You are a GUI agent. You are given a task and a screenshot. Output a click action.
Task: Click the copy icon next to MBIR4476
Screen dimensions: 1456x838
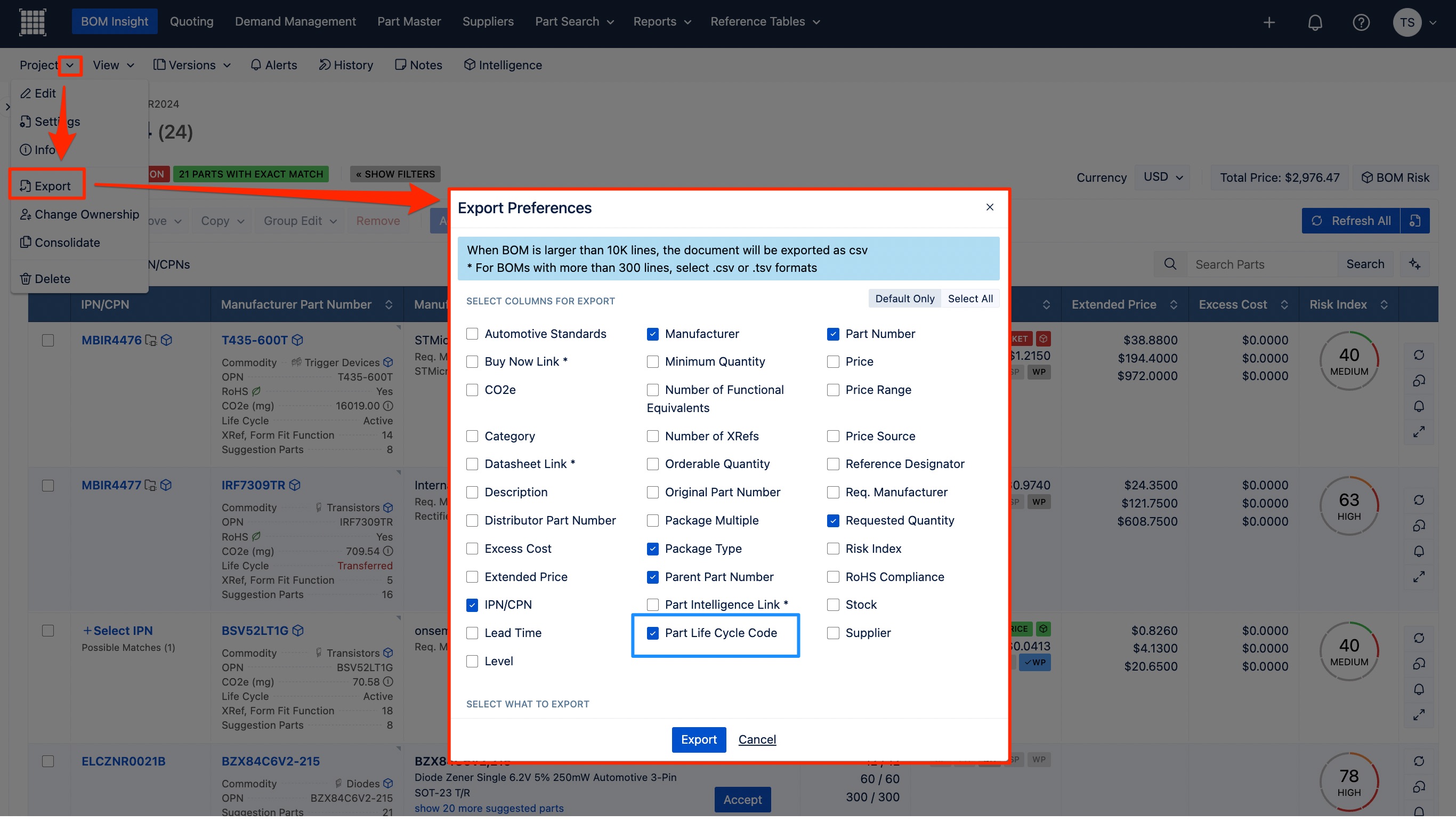(151, 340)
